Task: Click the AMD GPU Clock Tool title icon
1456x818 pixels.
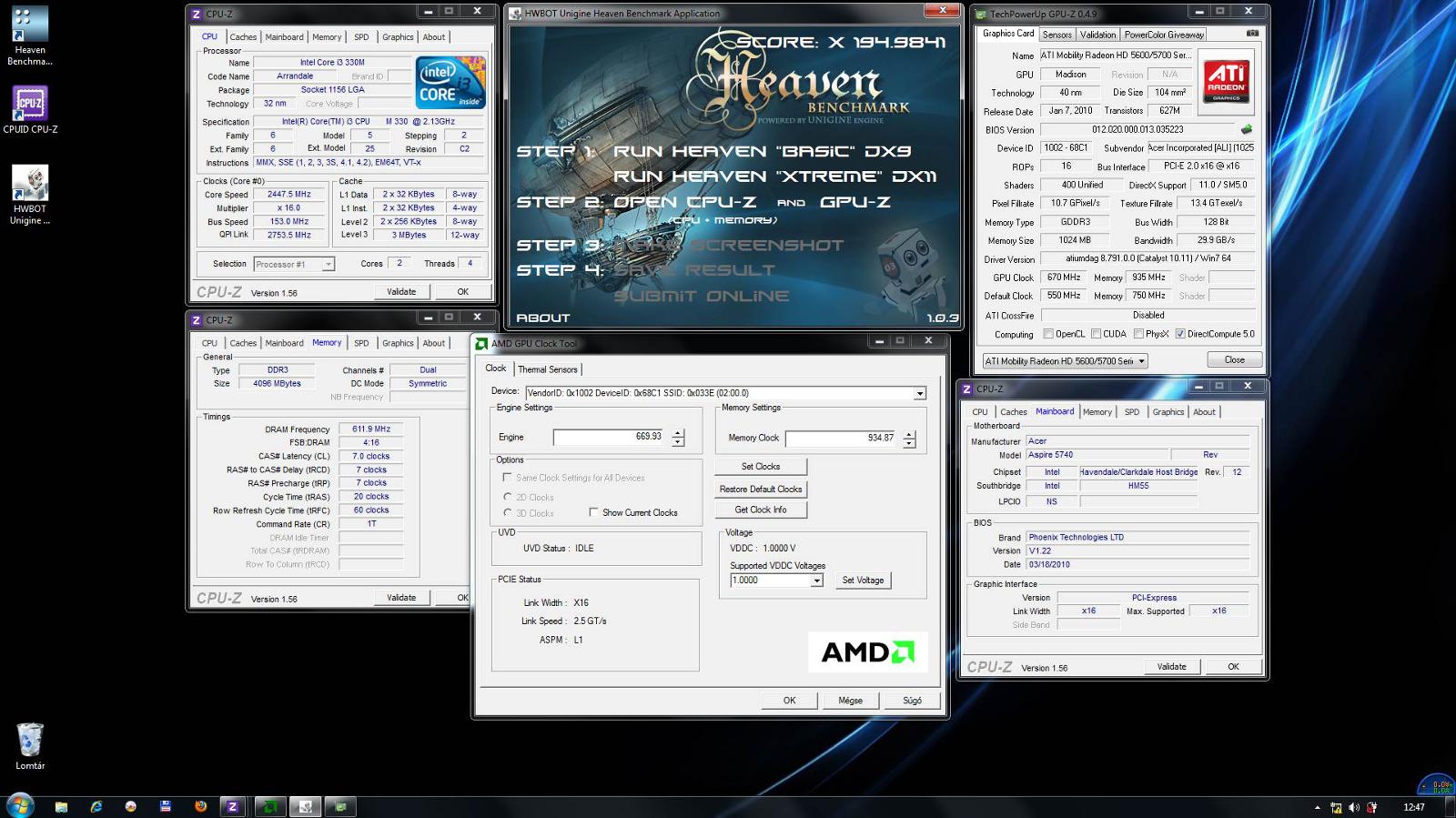Action: coord(482,344)
